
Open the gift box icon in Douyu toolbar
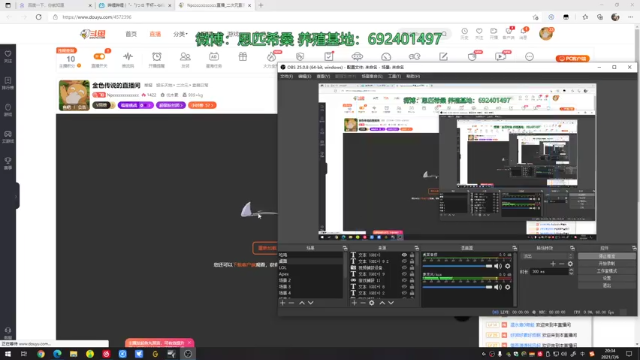(x=243, y=56)
